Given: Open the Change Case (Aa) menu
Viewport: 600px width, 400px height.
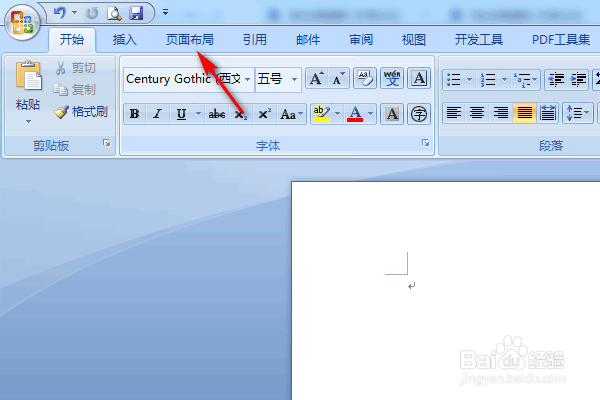Looking at the screenshot, I should (x=292, y=114).
